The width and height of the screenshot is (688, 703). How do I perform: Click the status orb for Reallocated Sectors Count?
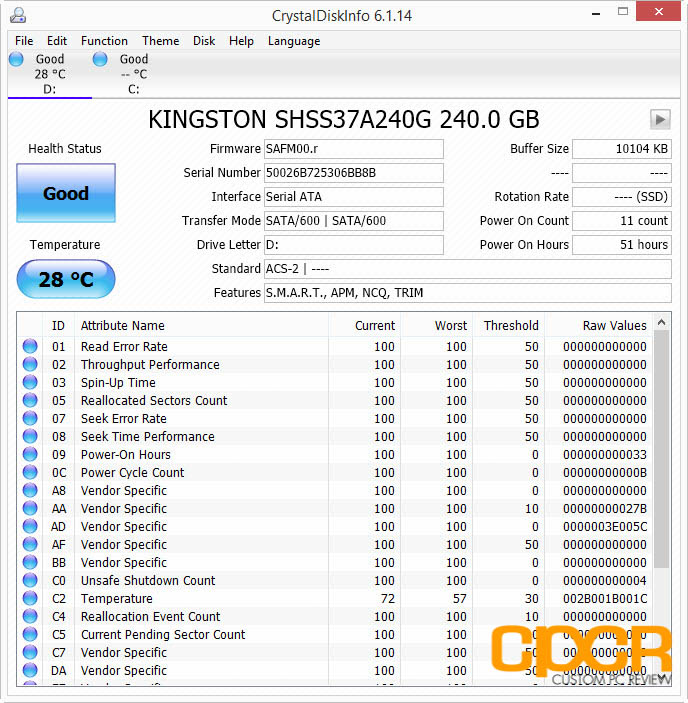tap(30, 400)
